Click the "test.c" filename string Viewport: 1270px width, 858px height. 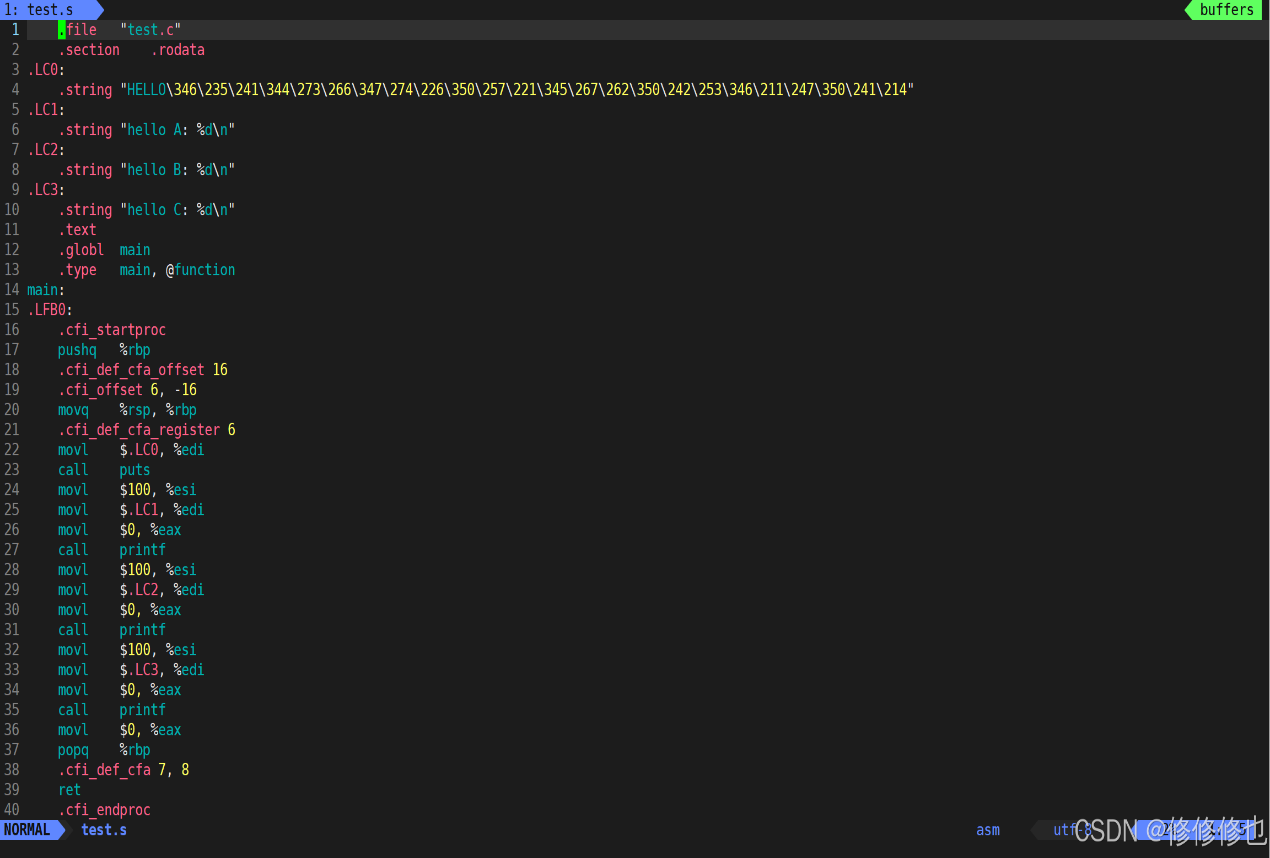[x=150, y=30]
